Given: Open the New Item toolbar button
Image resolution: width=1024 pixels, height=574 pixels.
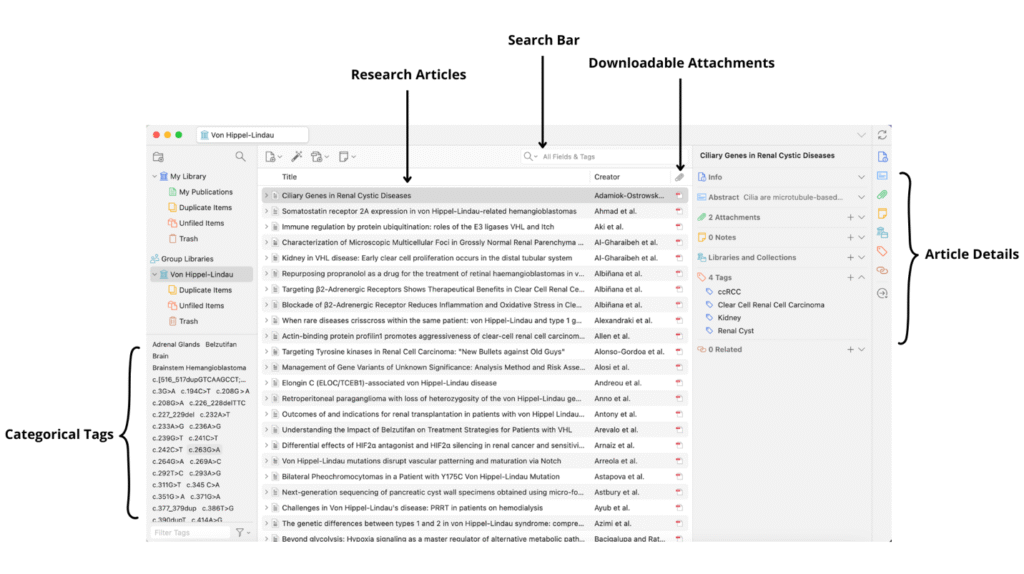Looking at the screenshot, I should tap(270, 156).
